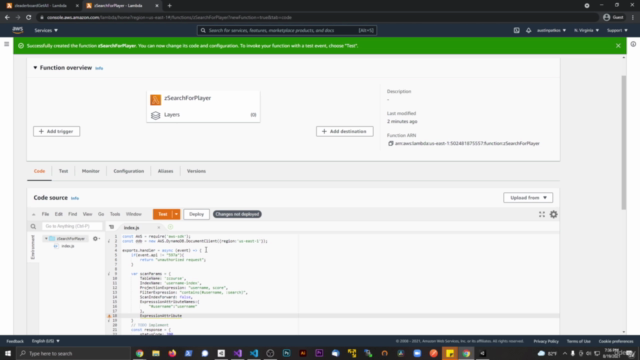Image resolution: width=640 pixels, height=360 pixels.
Task: Open the Test button dropdown arrow
Action: (176, 214)
